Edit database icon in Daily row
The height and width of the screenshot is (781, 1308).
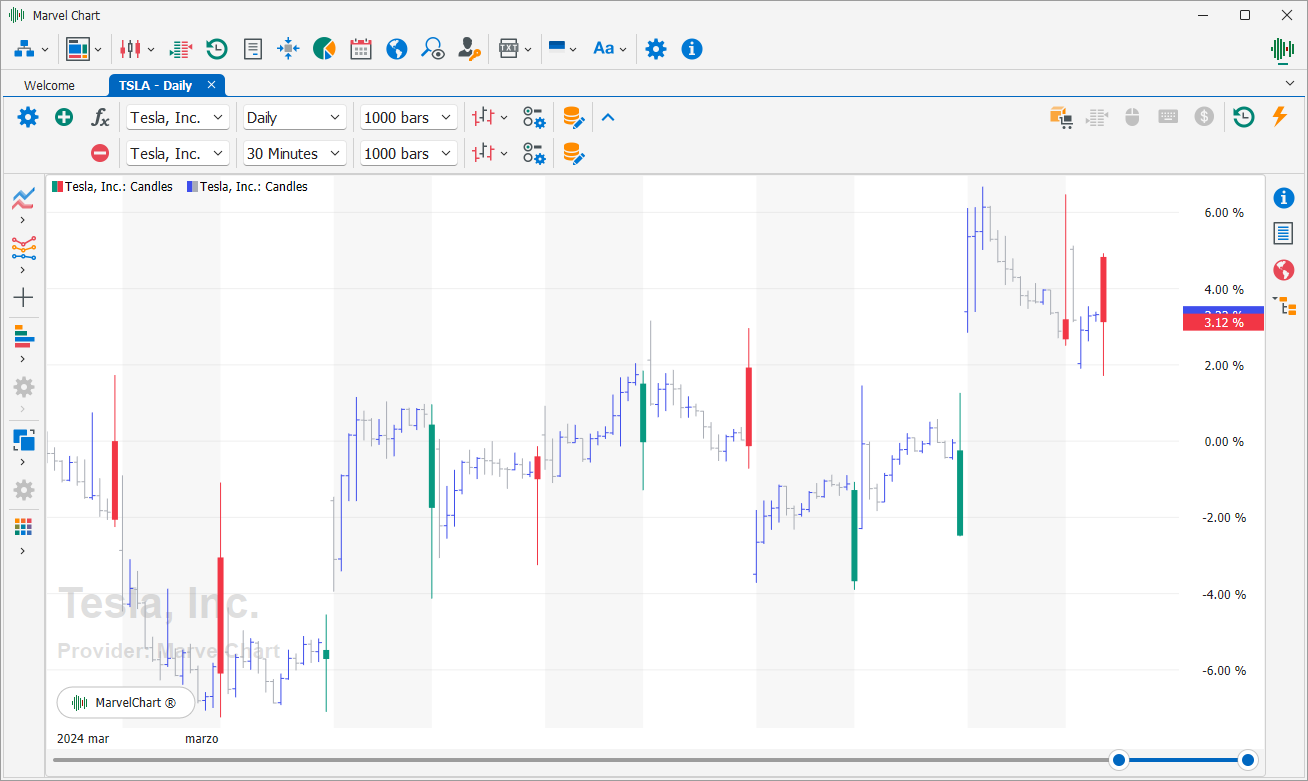[573, 117]
